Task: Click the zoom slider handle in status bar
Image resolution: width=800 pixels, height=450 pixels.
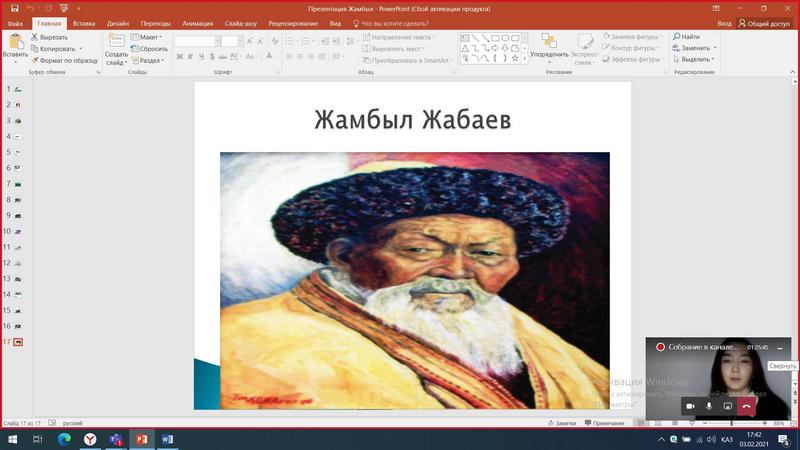Action: click(732, 423)
